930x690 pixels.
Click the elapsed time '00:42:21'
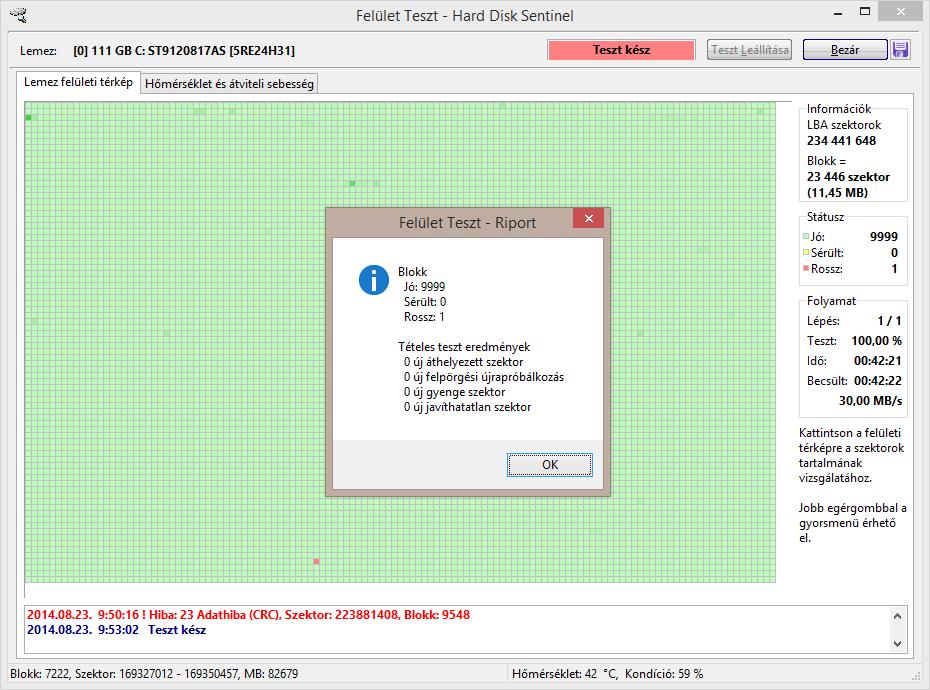point(878,361)
